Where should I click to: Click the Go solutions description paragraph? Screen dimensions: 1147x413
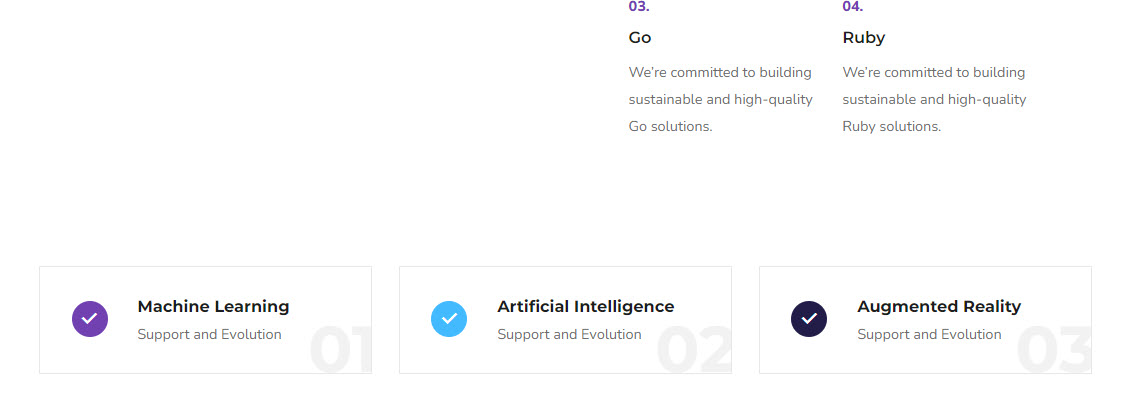(720, 99)
